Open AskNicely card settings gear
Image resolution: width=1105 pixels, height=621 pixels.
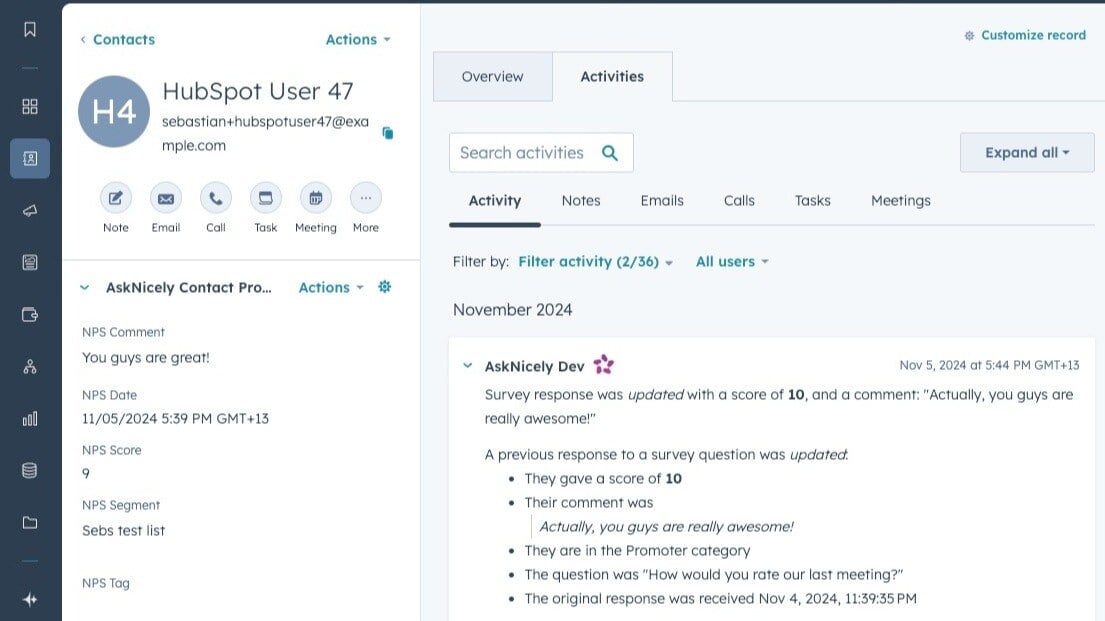[x=384, y=287]
